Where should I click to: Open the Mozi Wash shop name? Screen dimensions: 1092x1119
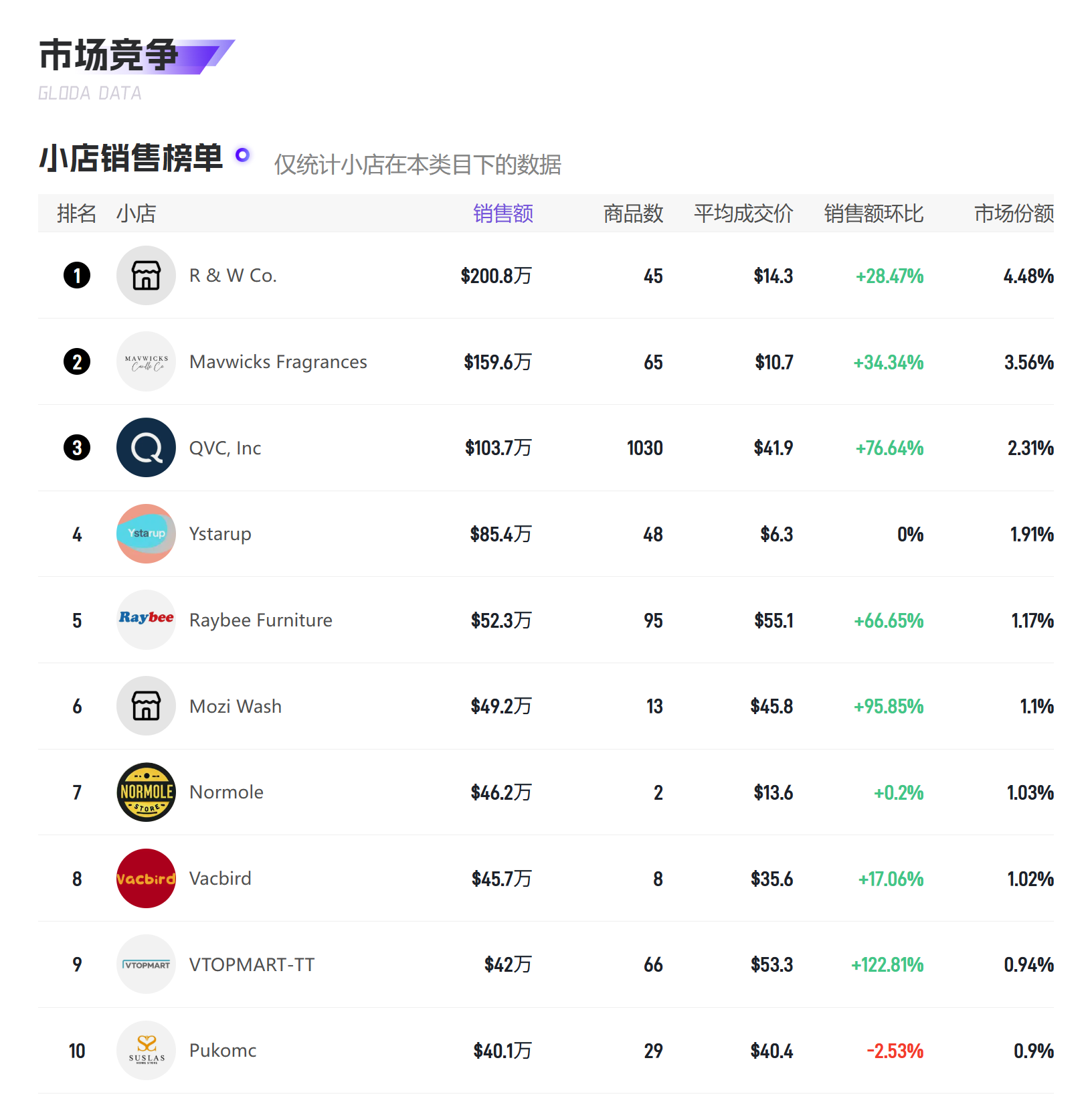tap(236, 707)
